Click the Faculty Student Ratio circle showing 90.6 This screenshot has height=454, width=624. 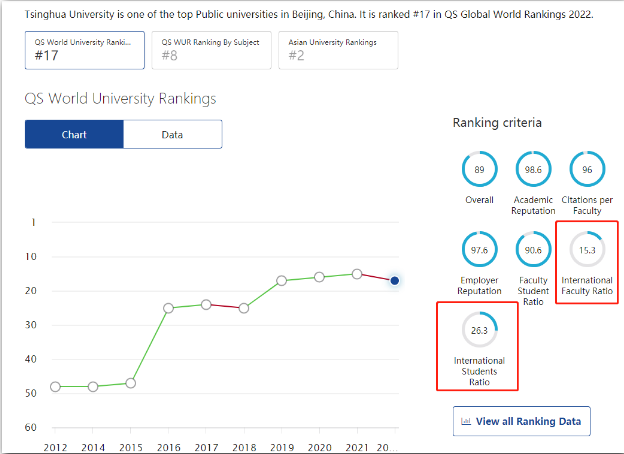pos(533,249)
